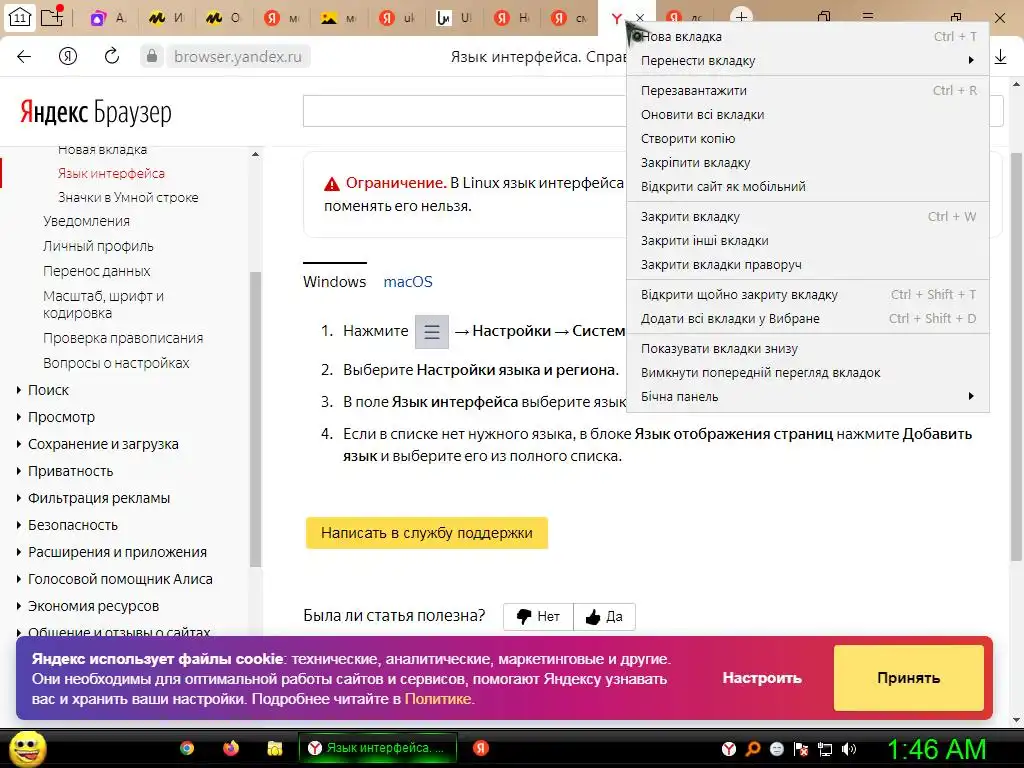Select Закріпити вкладку

click(x=808, y=163)
